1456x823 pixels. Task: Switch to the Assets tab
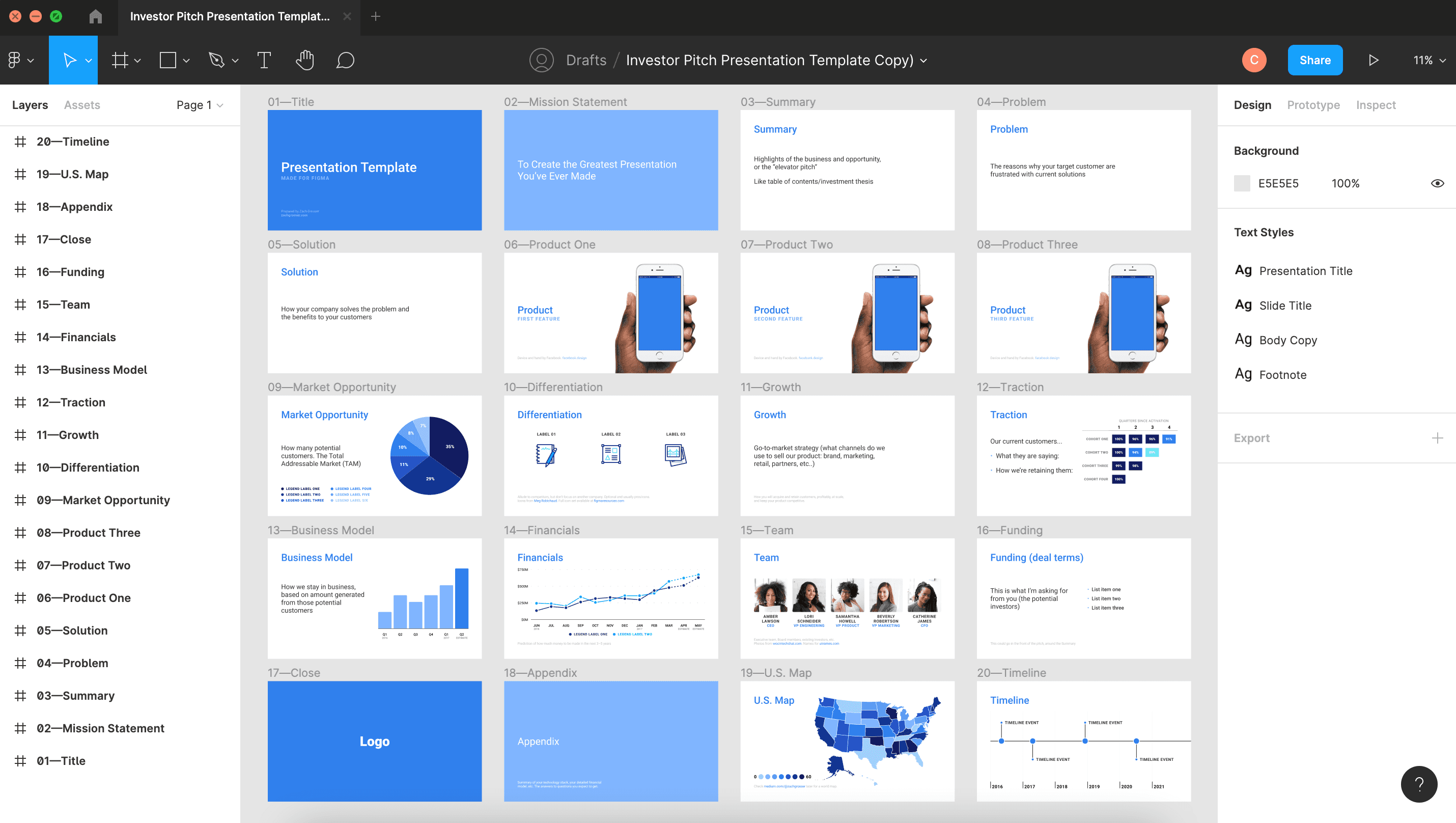click(x=82, y=105)
